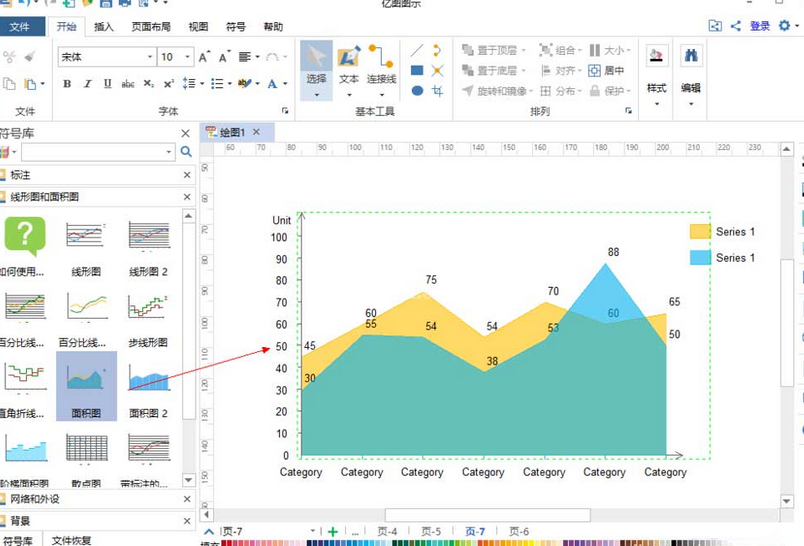Close the 背景 library section
The width and height of the screenshot is (804, 546).
[187, 521]
